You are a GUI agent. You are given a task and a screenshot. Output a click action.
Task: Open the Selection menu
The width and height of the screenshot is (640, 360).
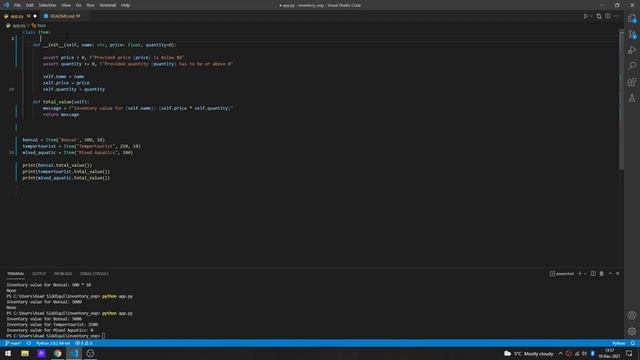point(47,5)
